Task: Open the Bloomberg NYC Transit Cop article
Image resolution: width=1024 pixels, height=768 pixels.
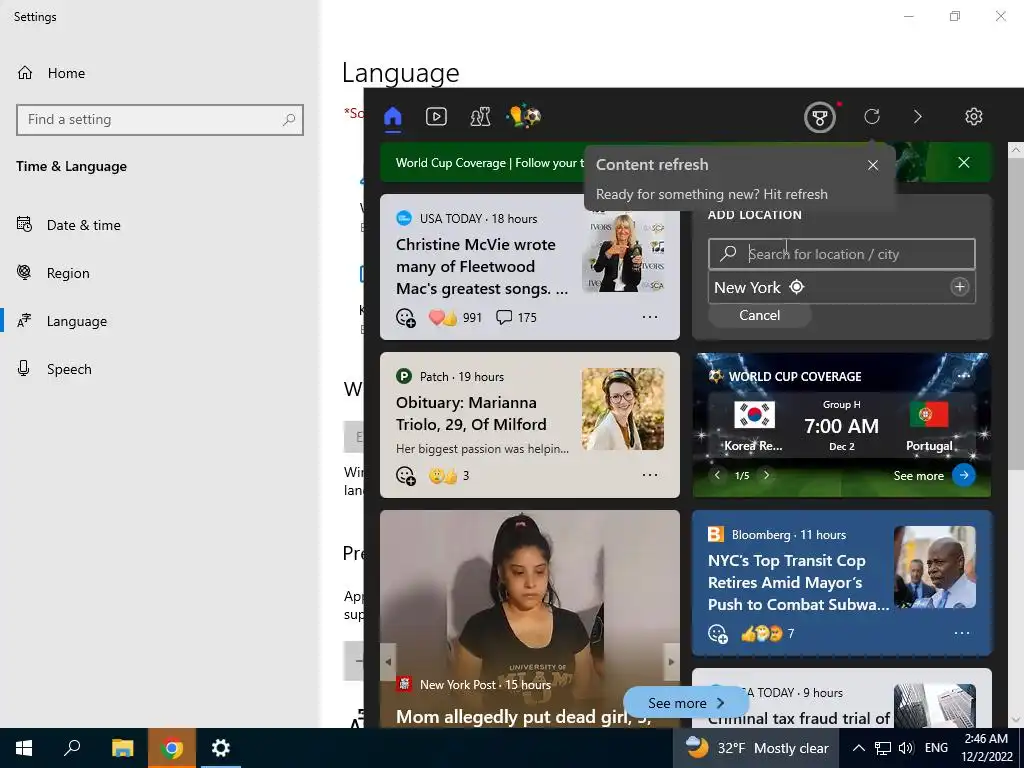Action: tap(798, 583)
